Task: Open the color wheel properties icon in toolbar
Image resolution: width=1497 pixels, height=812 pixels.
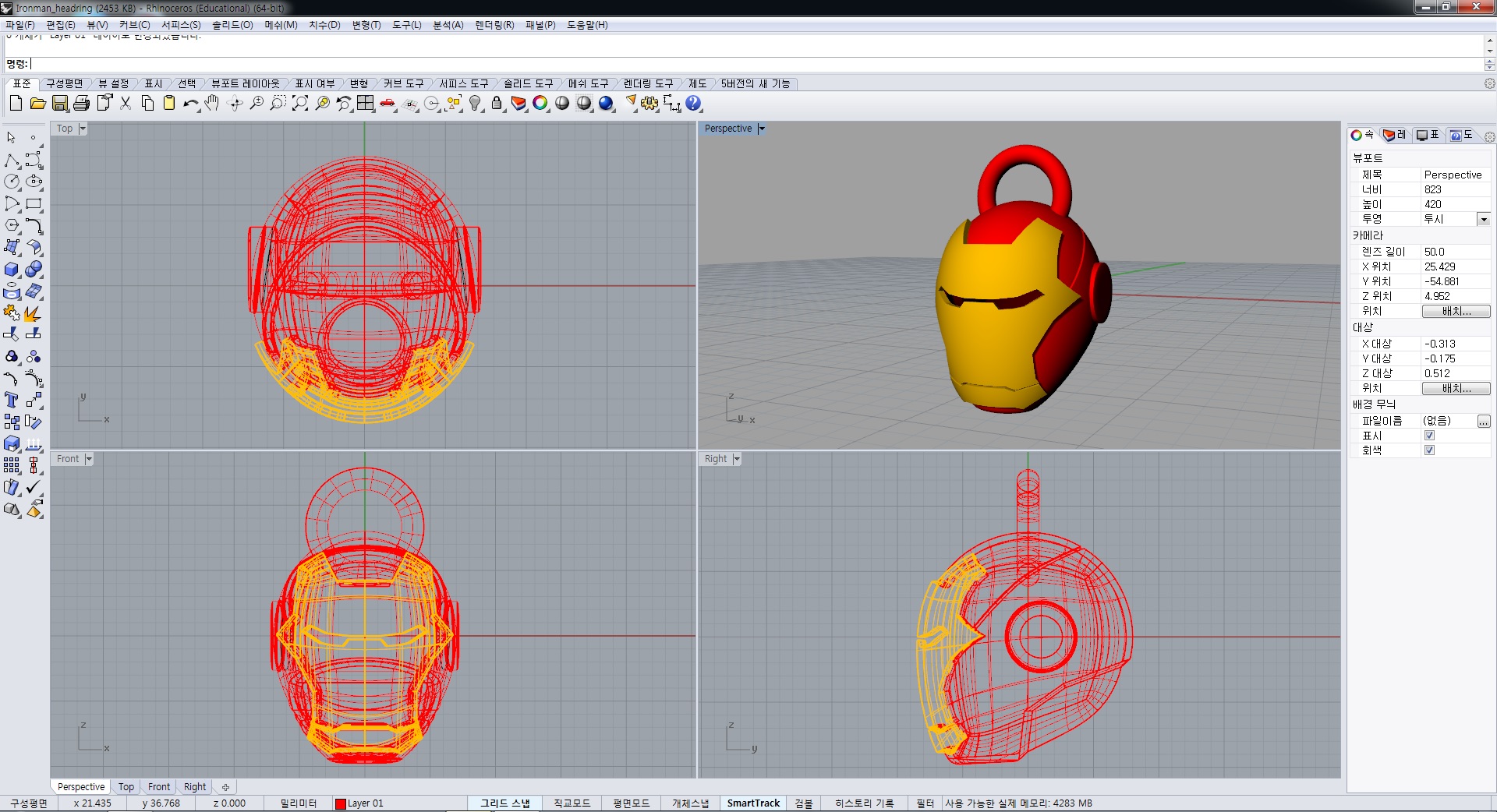Action: click(540, 104)
